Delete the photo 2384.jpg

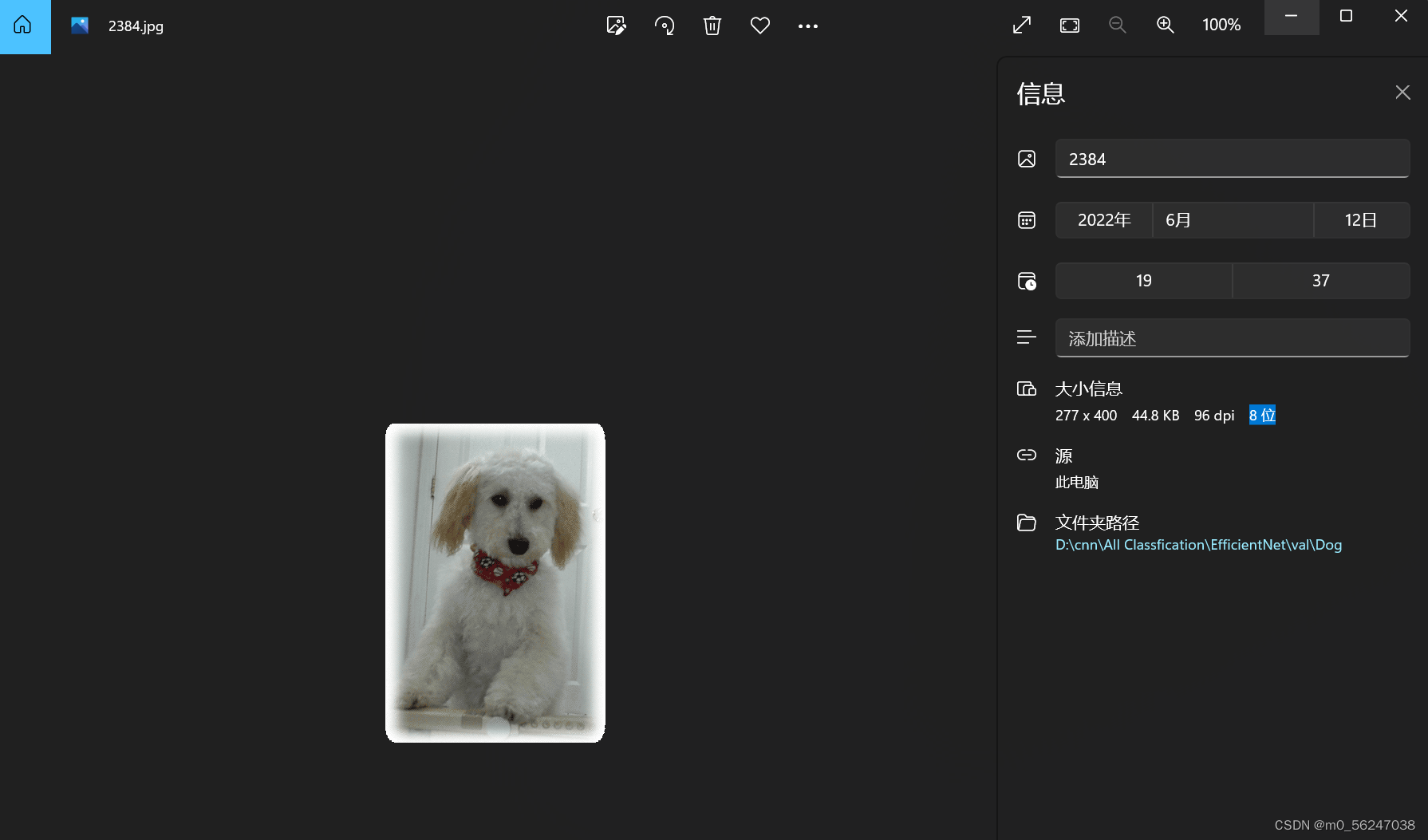point(712,26)
